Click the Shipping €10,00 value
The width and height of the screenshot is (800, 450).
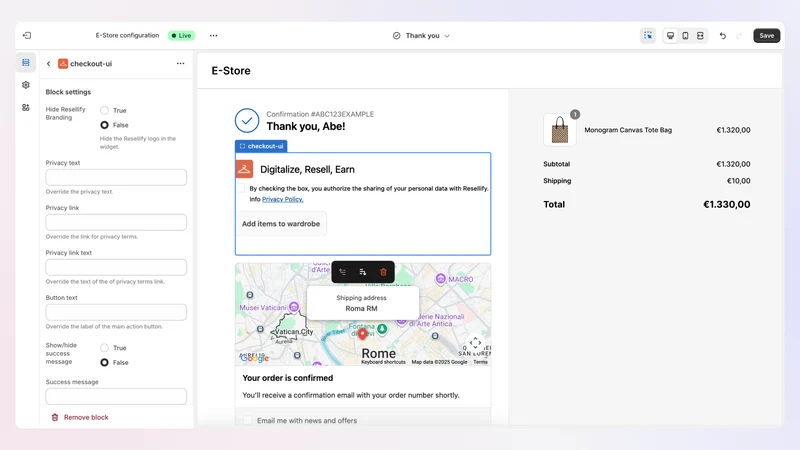coord(738,181)
